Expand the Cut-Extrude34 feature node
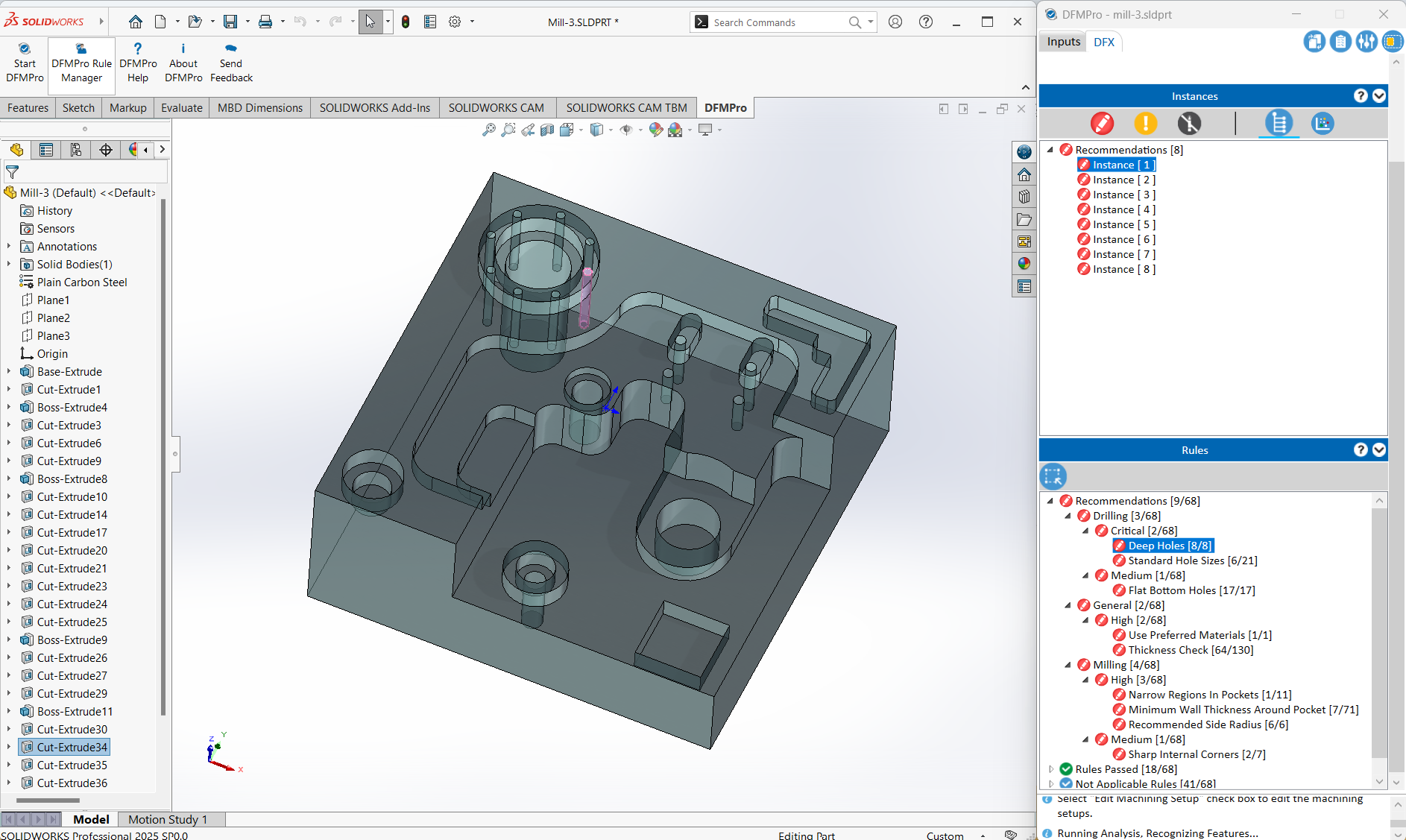The height and width of the screenshot is (840, 1406). point(9,747)
